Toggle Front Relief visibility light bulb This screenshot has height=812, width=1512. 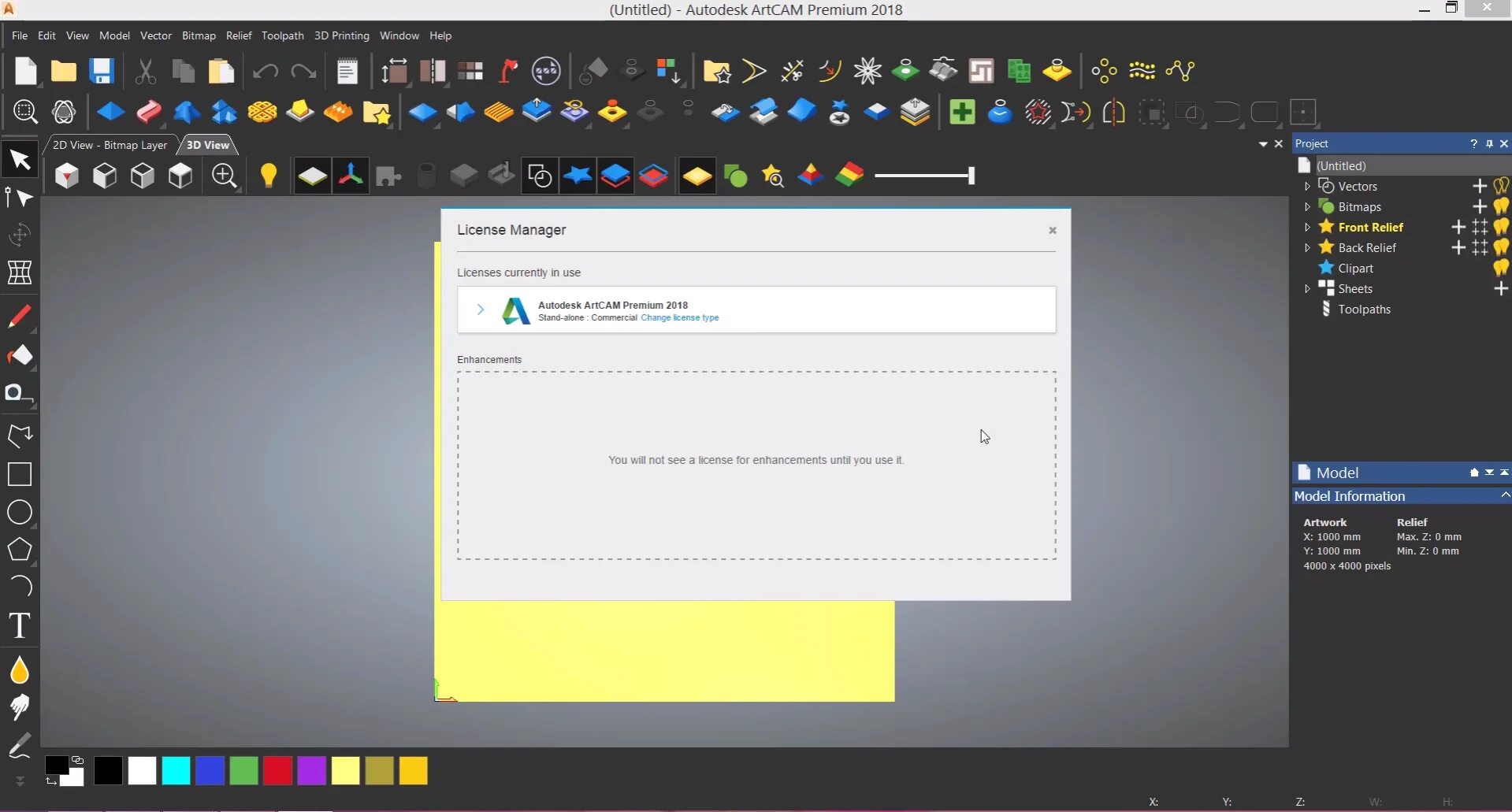[1501, 227]
